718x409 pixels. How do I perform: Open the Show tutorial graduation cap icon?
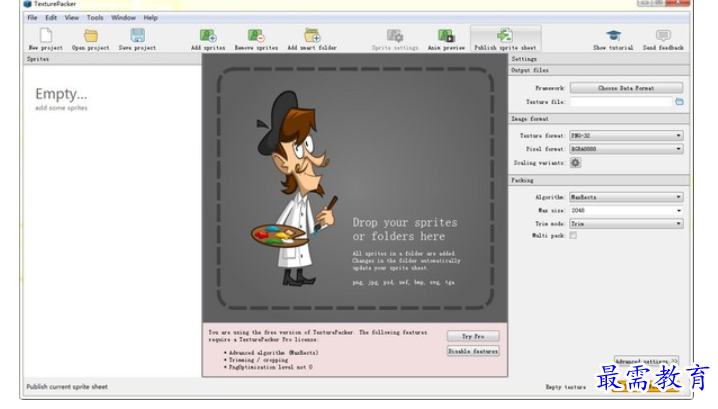[613, 36]
